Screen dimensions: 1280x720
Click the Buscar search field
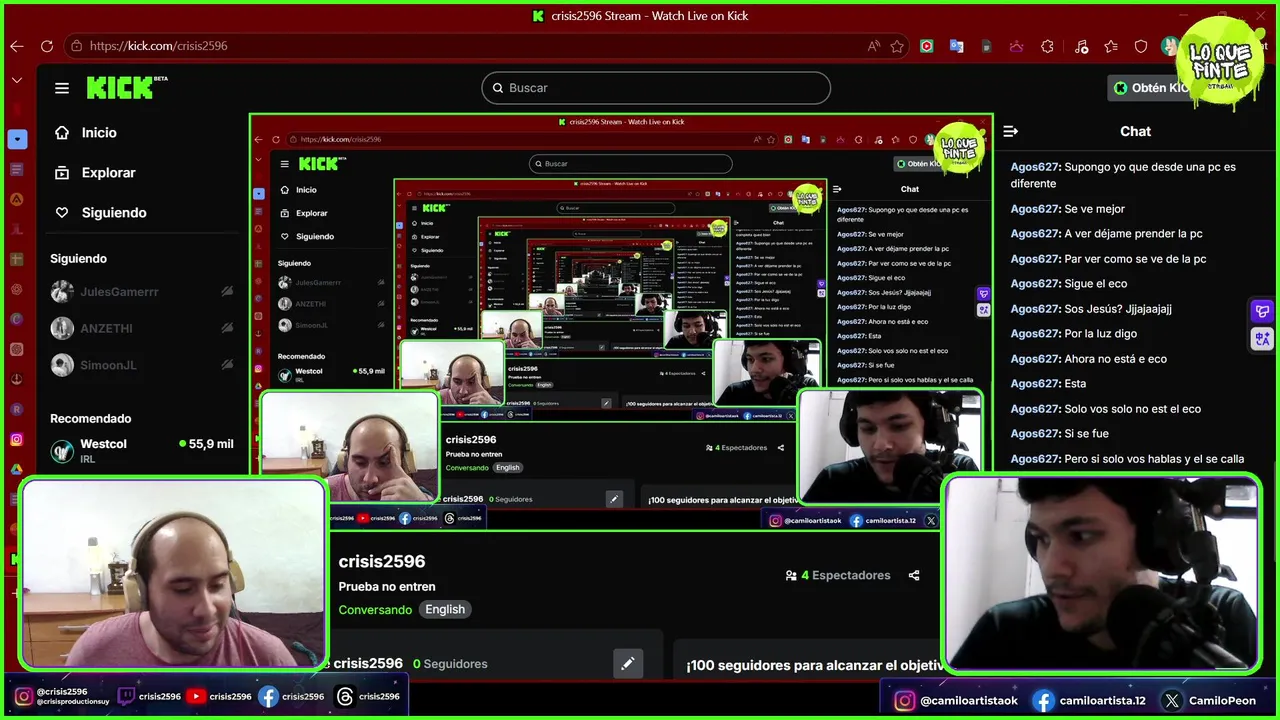point(656,88)
